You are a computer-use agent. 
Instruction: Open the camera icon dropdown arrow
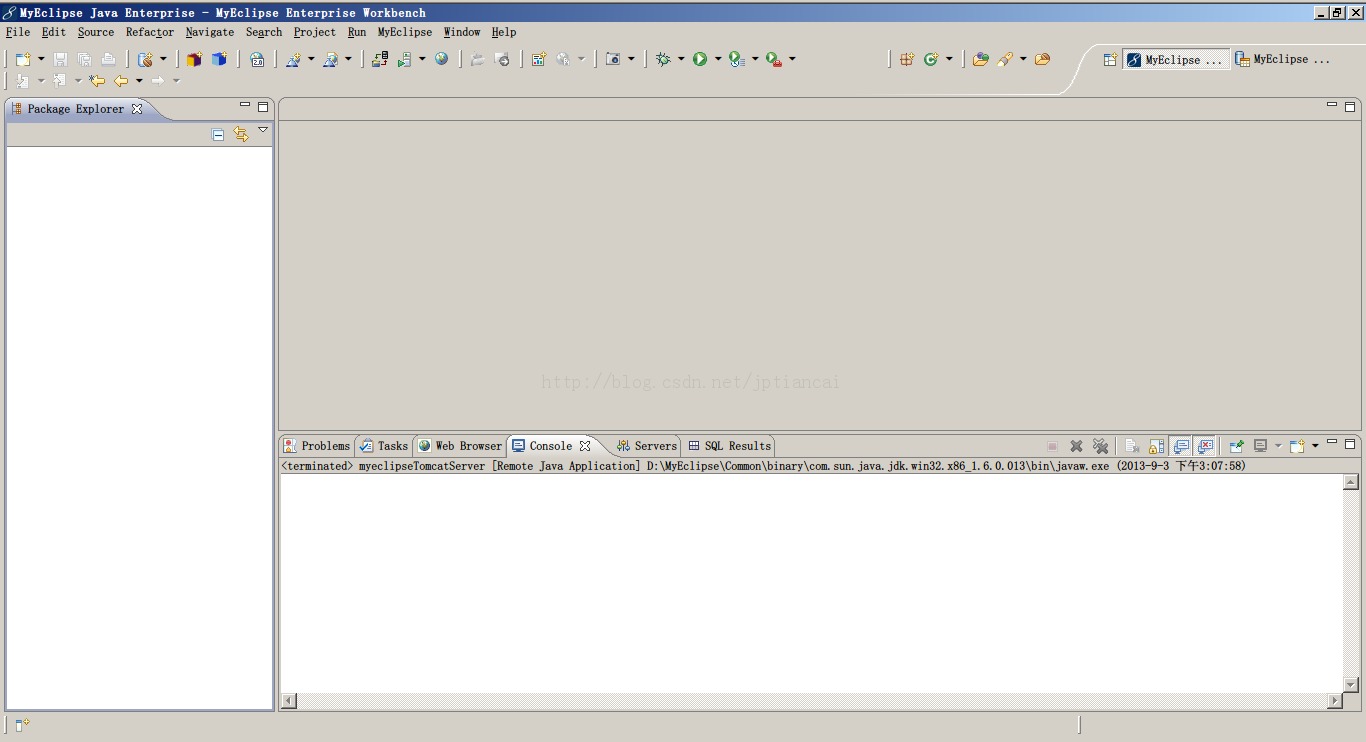(x=631, y=59)
